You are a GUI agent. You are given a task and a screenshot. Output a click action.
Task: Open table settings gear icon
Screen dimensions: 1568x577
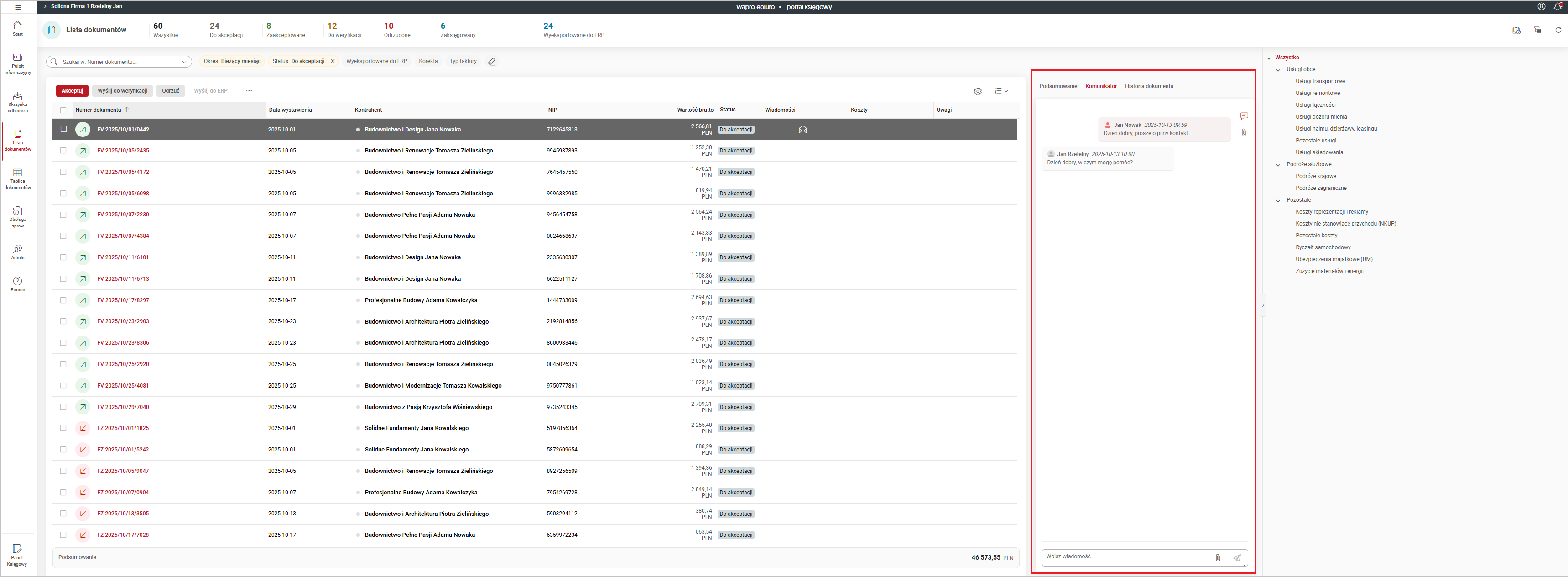pos(978,91)
